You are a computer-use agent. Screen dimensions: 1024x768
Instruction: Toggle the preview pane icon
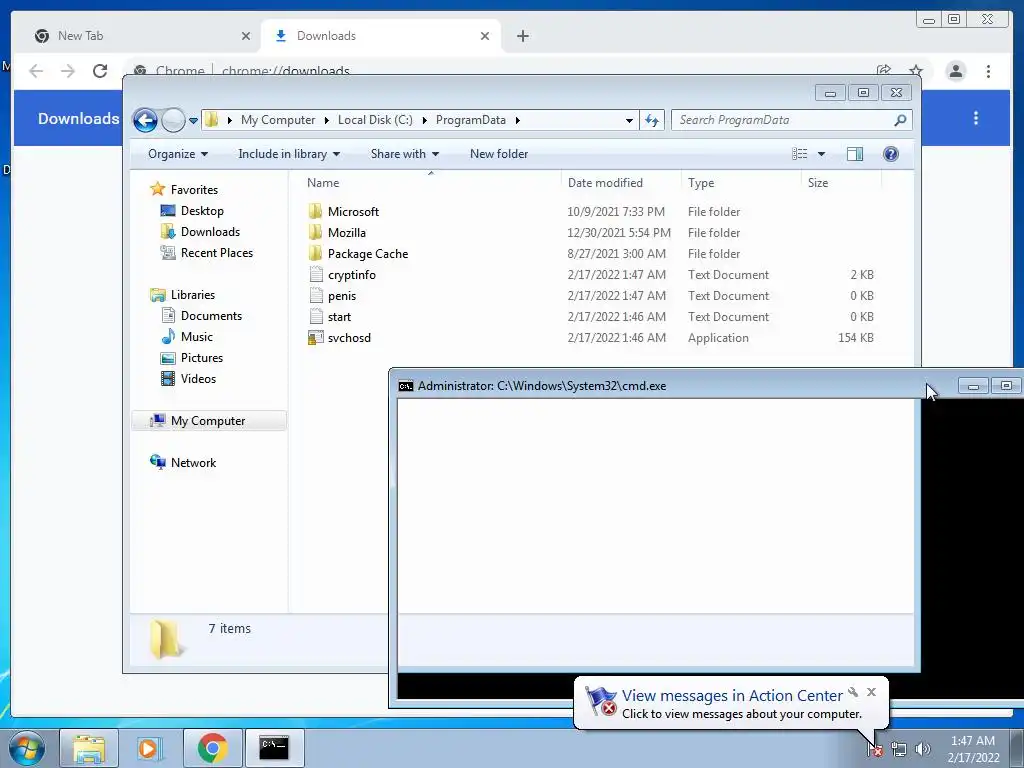point(855,154)
